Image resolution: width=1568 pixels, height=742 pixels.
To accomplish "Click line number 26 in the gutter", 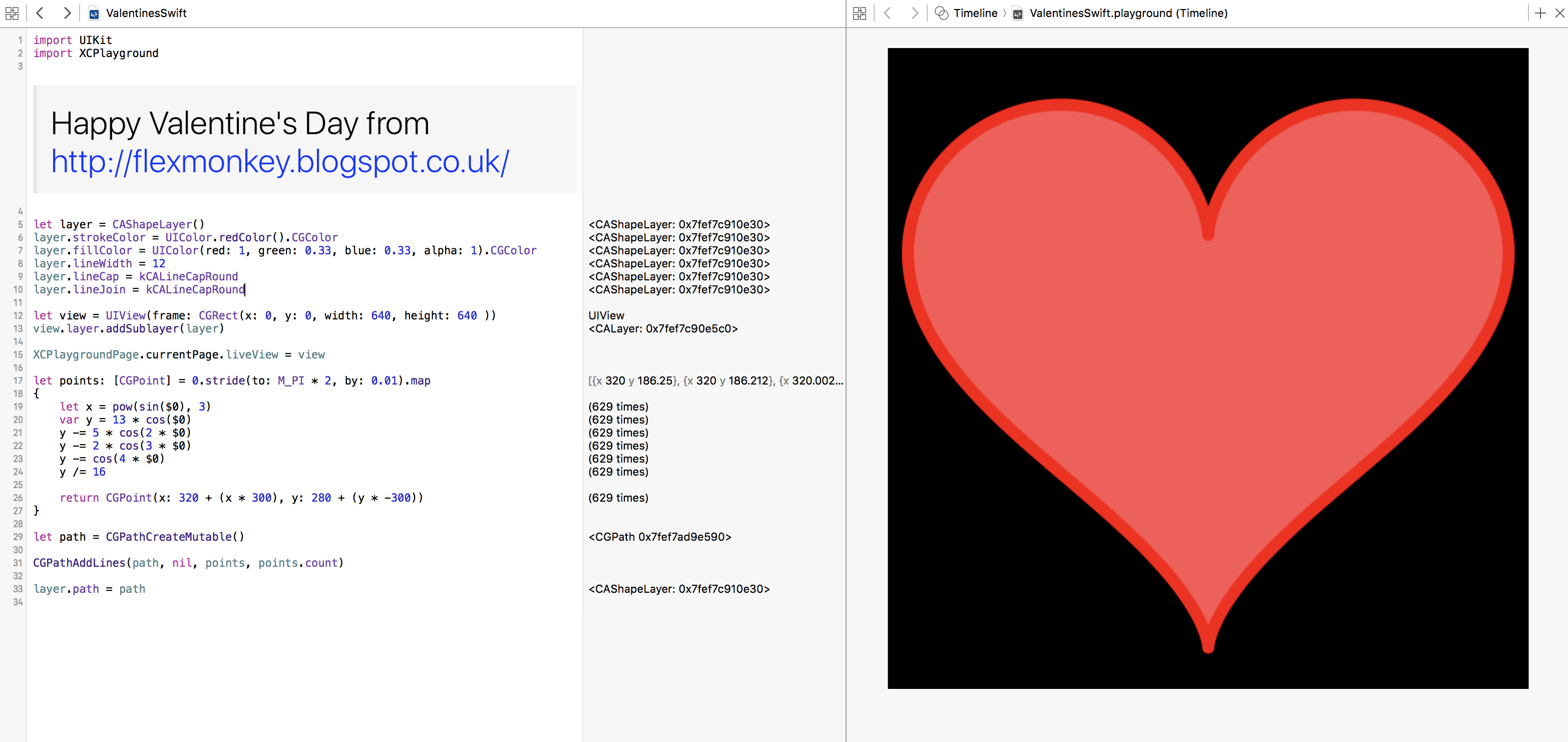I will 18,498.
